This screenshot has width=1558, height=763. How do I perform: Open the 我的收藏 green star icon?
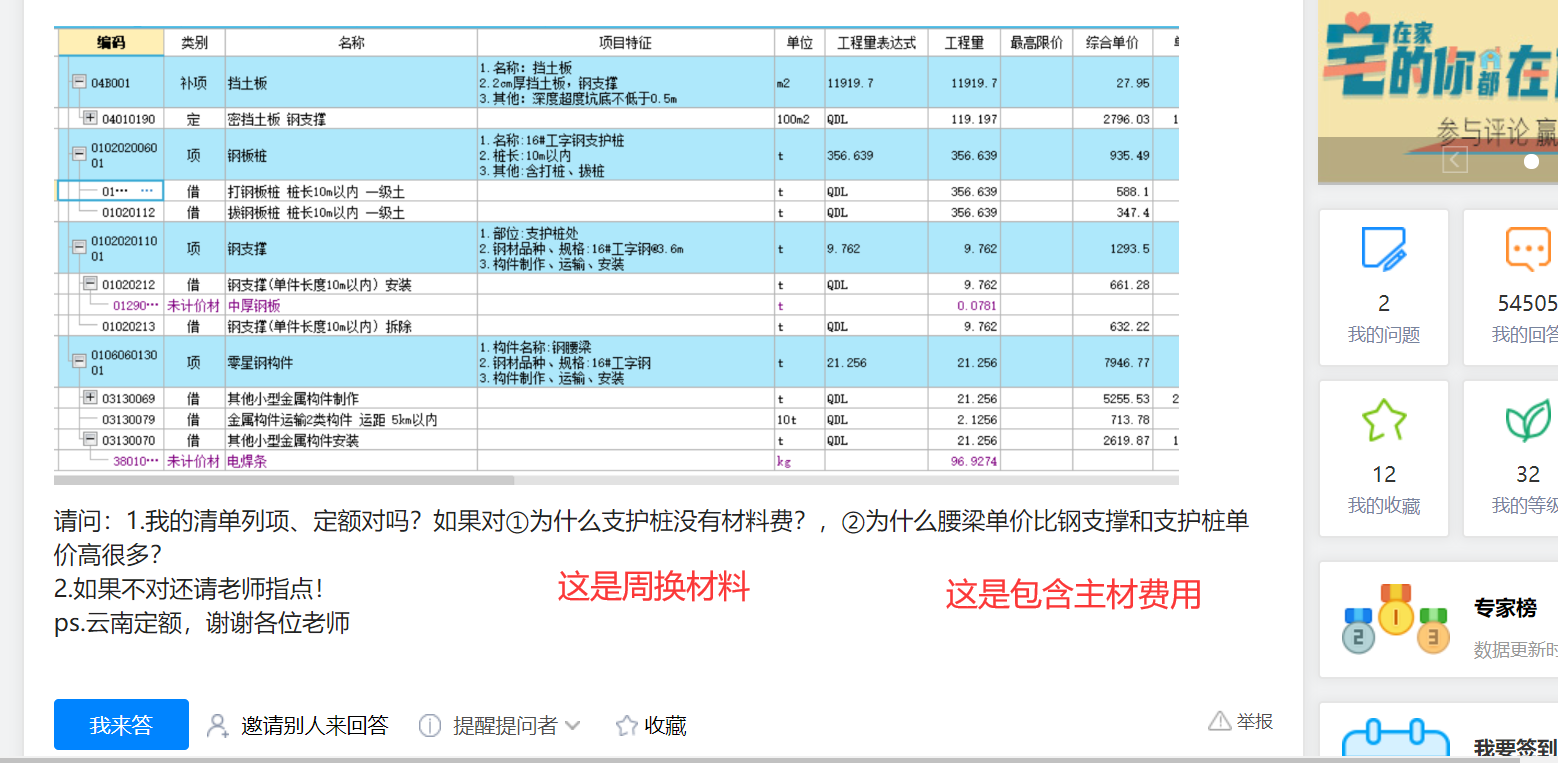(x=1384, y=420)
